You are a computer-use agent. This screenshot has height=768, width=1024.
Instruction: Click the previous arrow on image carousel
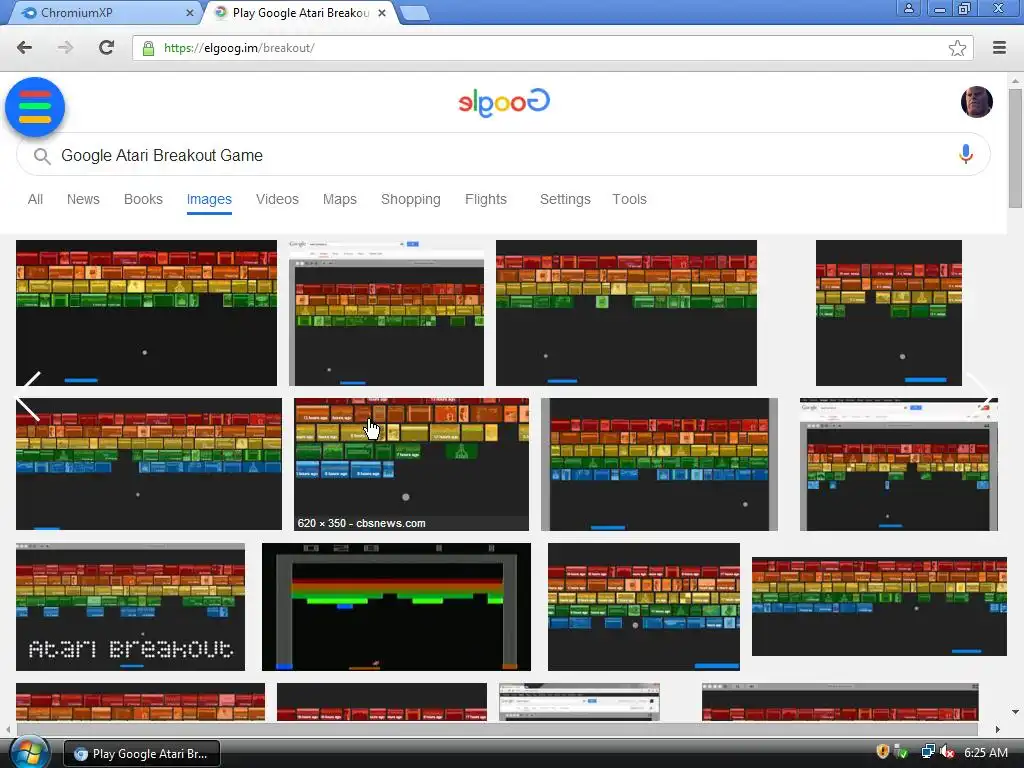tap(27, 396)
